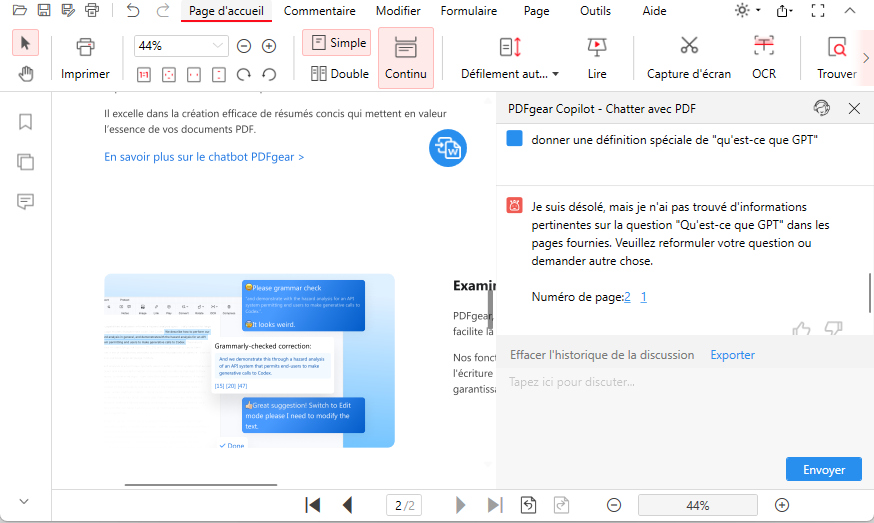Viewport: 874px width, 523px height.
Task: Jump to the last page
Action: (x=495, y=505)
